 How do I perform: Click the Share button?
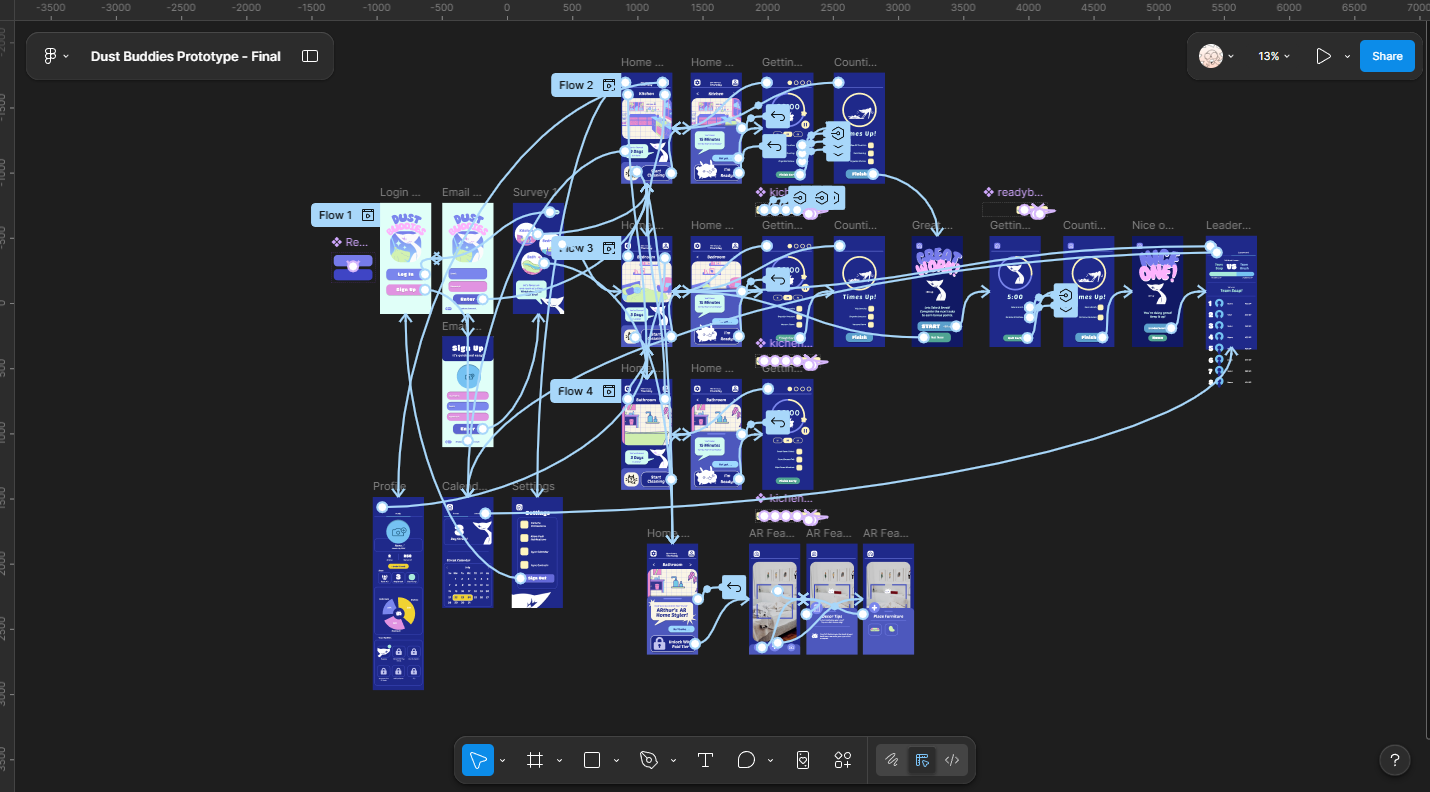click(1387, 56)
